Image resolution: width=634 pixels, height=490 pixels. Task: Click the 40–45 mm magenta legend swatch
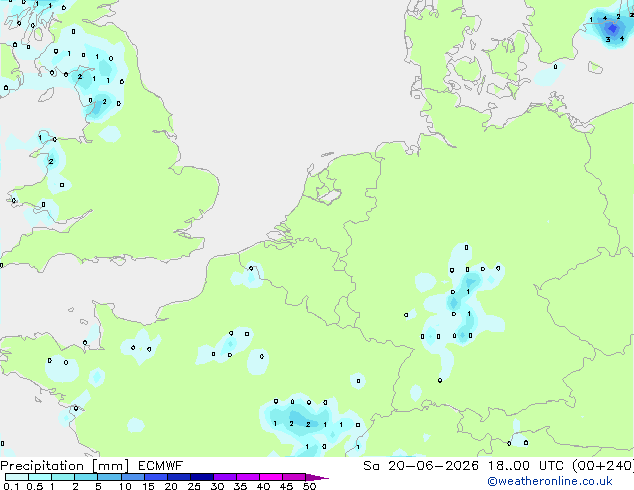click(271, 477)
